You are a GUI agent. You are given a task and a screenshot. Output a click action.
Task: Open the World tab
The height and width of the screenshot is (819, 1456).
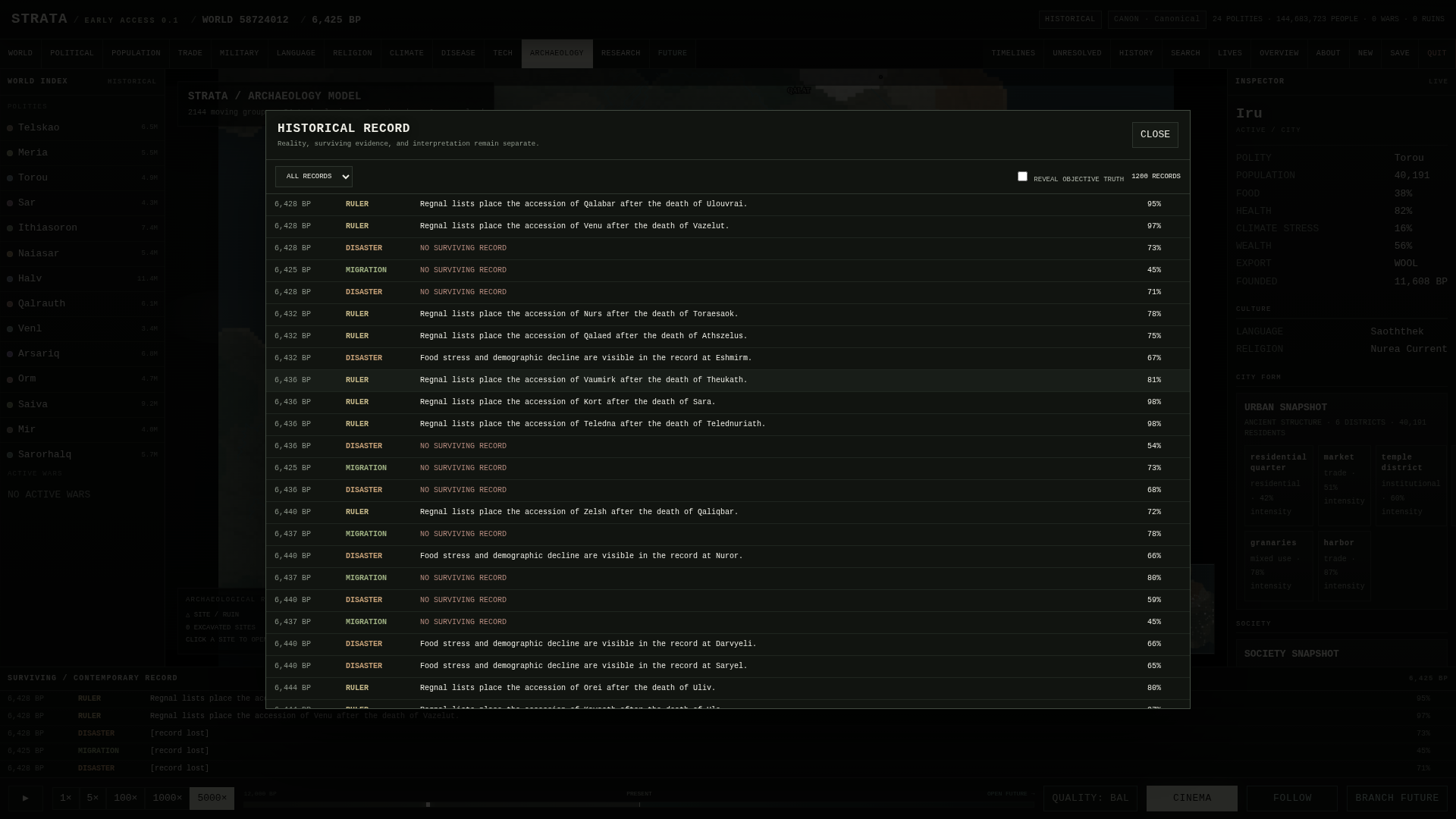click(x=20, y=54)
